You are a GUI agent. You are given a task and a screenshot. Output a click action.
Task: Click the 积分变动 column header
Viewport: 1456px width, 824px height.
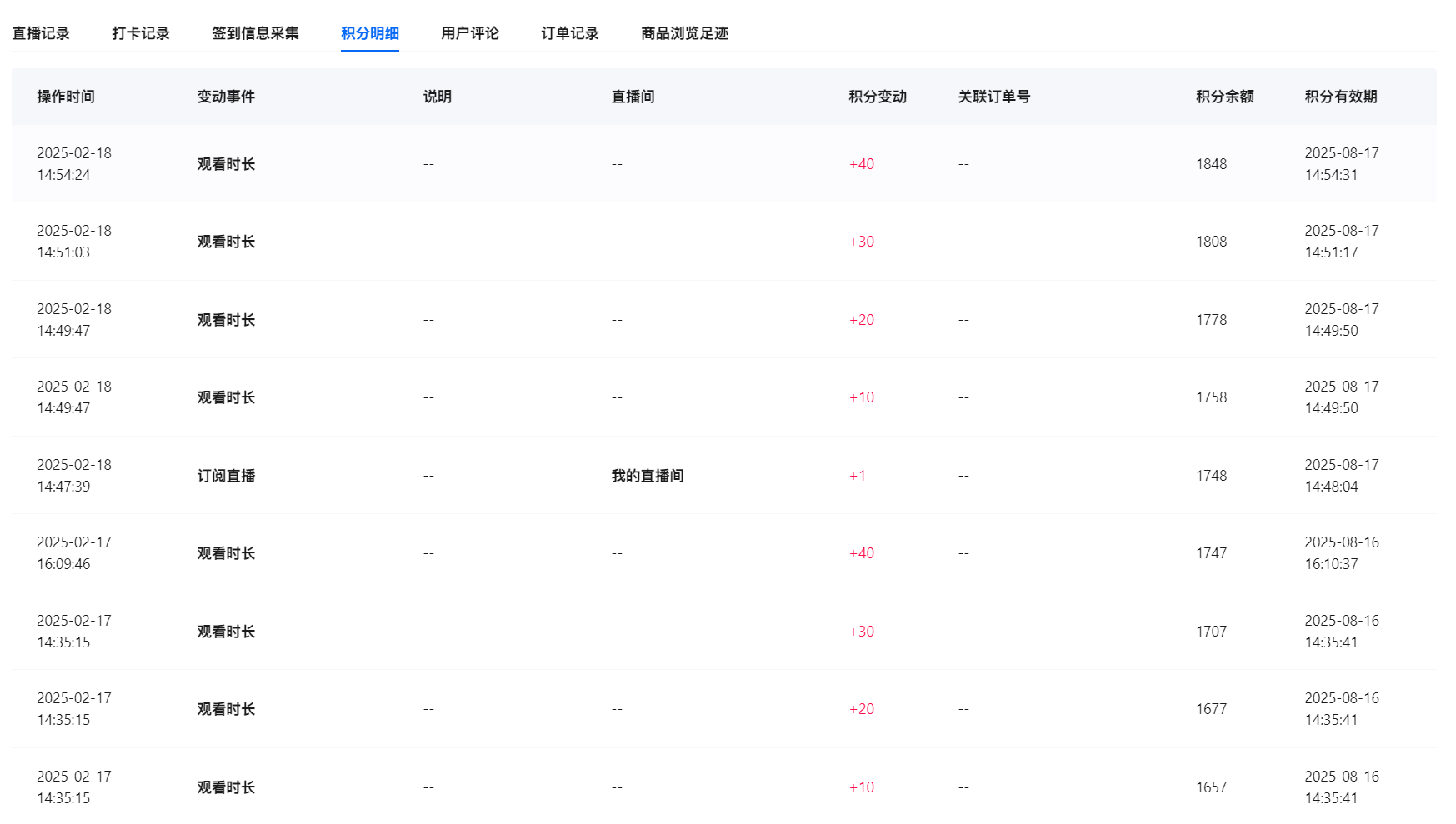tap(878, 97)
